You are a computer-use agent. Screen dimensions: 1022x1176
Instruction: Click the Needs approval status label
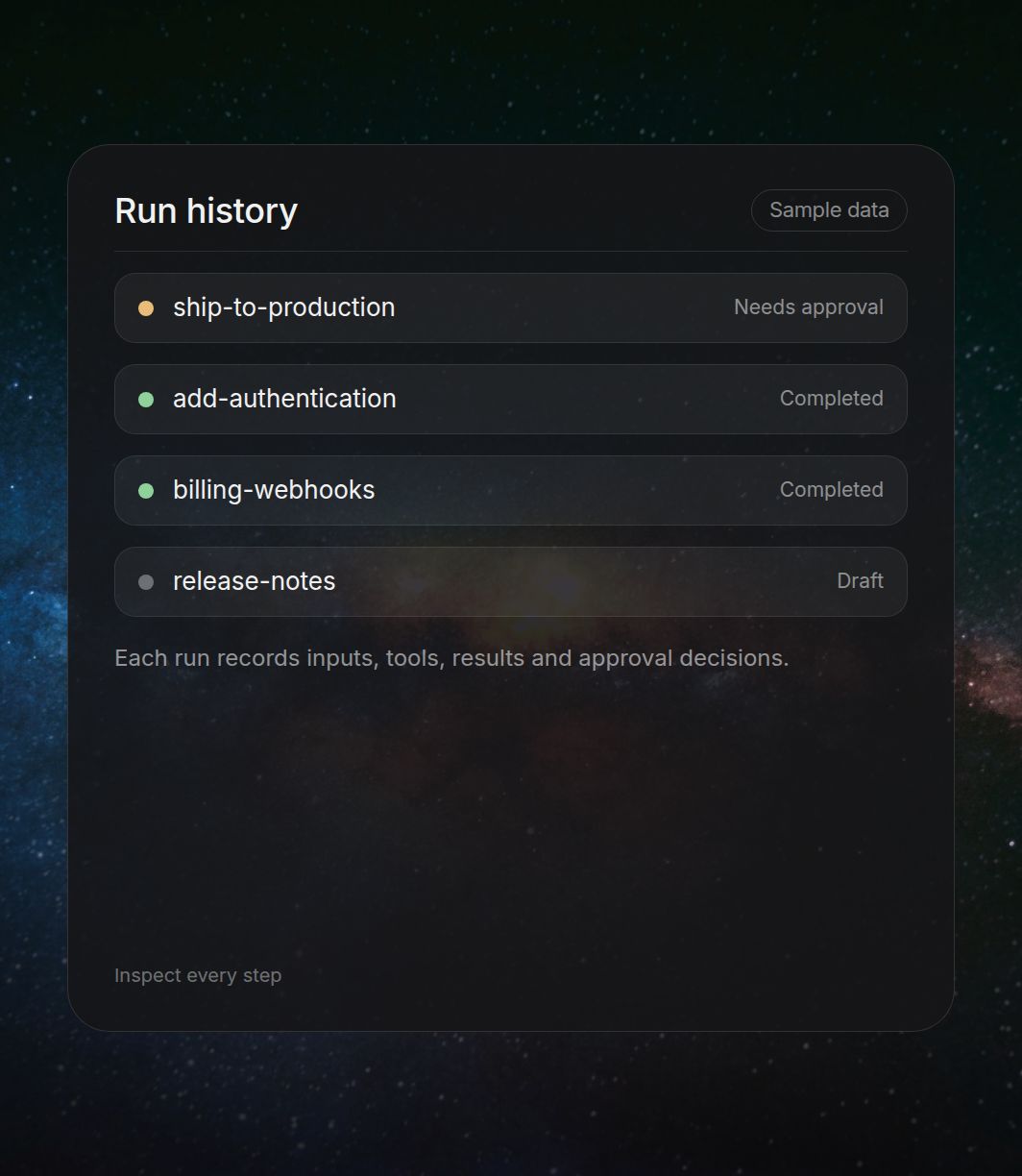coord(809,307)
